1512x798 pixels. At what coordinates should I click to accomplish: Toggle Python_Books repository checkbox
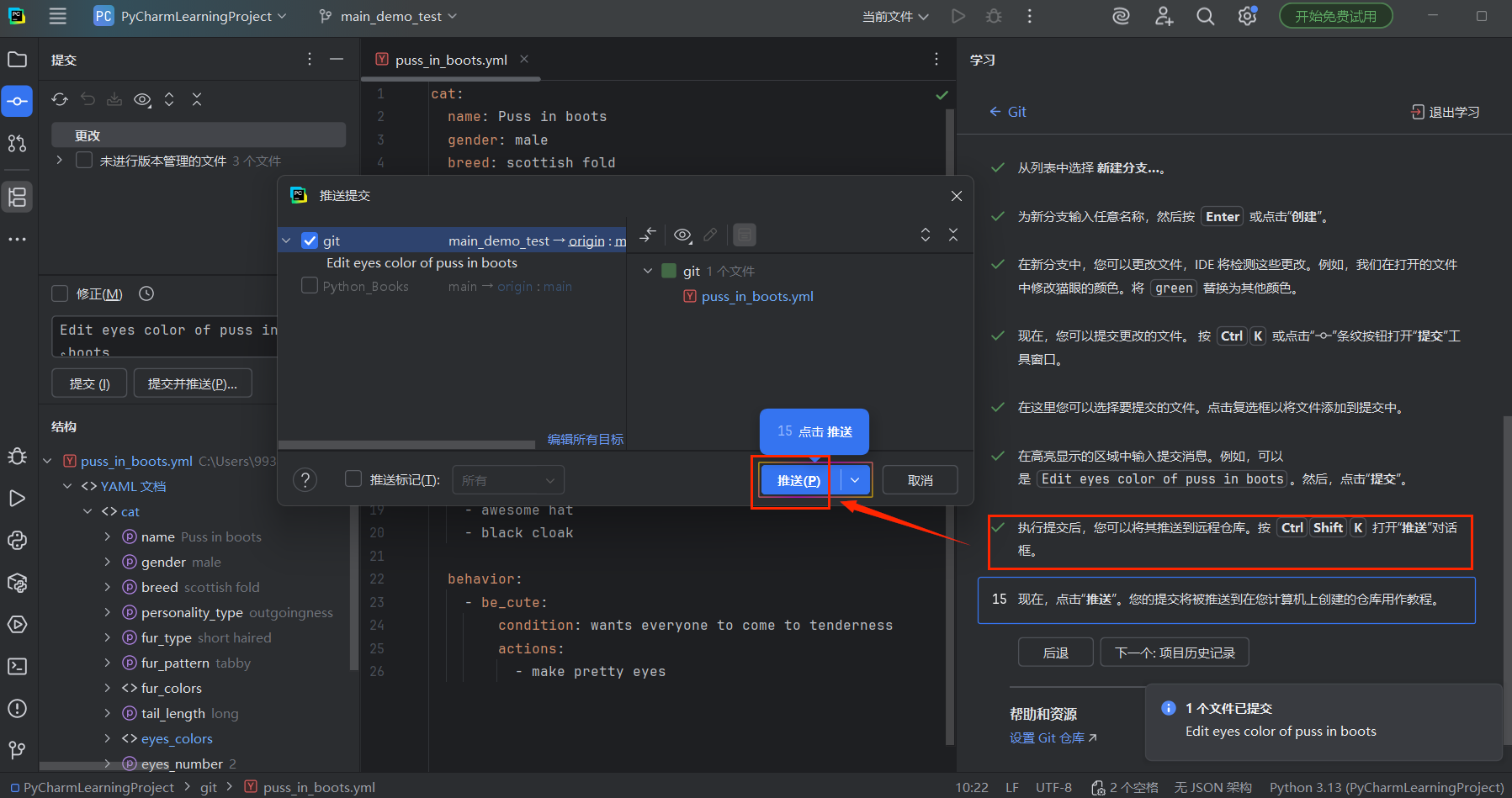coord(310,286)
